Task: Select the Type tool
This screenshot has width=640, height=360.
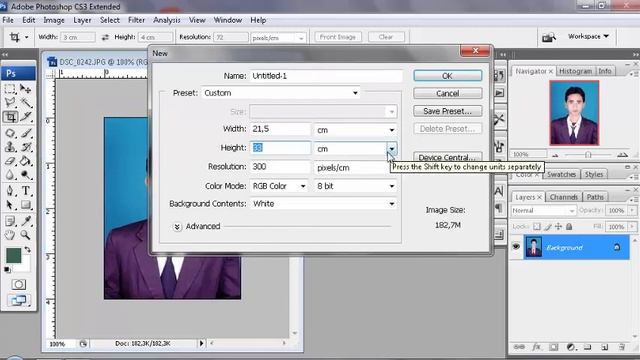Action: pos(26,191)
